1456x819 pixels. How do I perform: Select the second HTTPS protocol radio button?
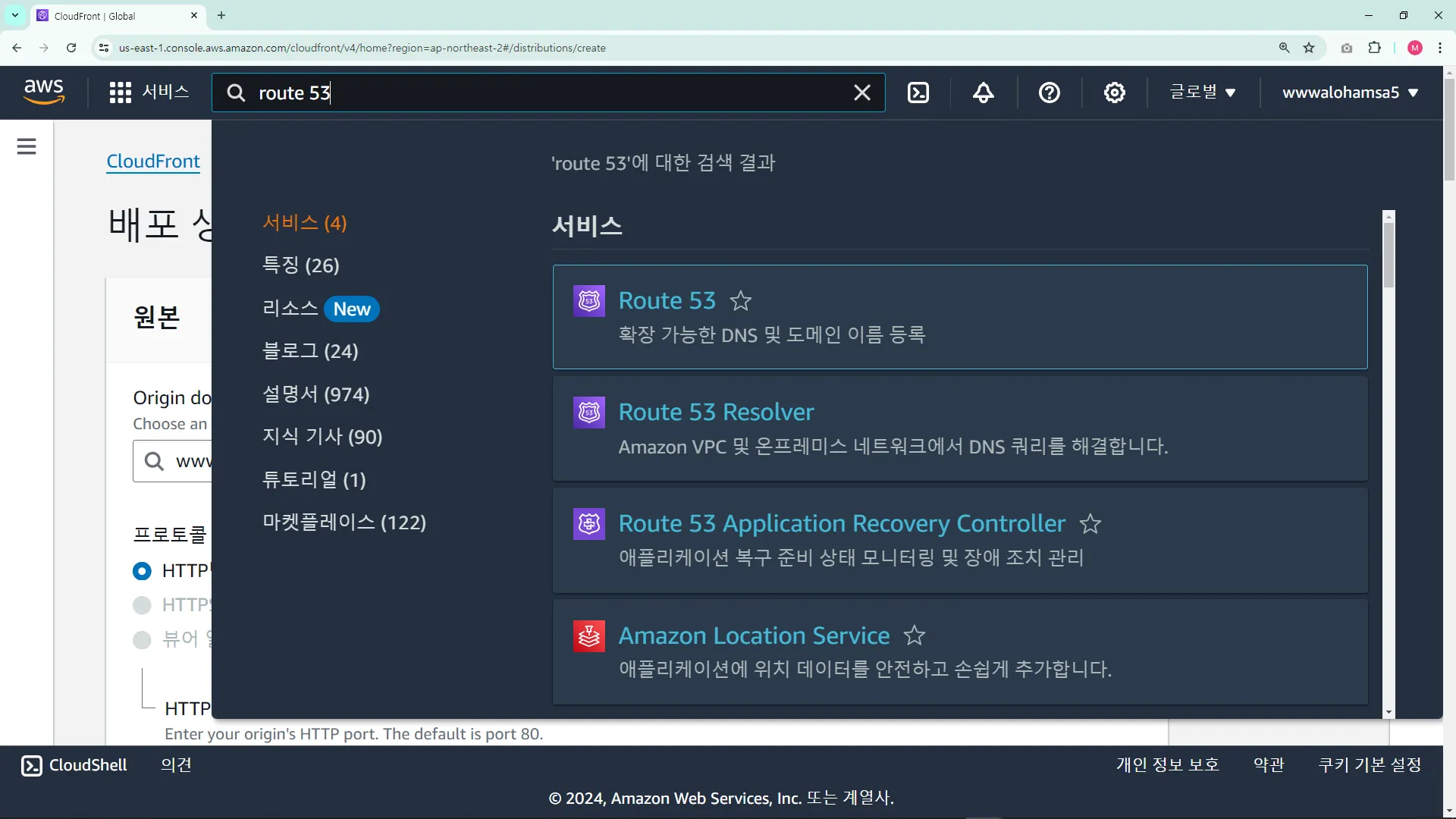142,605
